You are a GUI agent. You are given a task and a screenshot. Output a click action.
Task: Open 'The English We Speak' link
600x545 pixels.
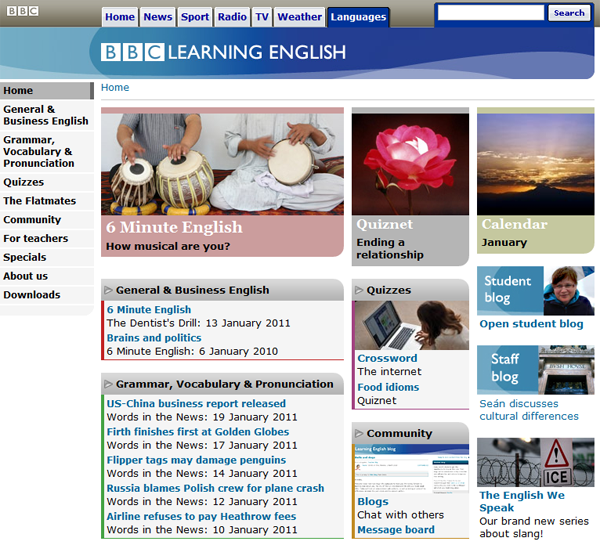[x=522, y=501]
